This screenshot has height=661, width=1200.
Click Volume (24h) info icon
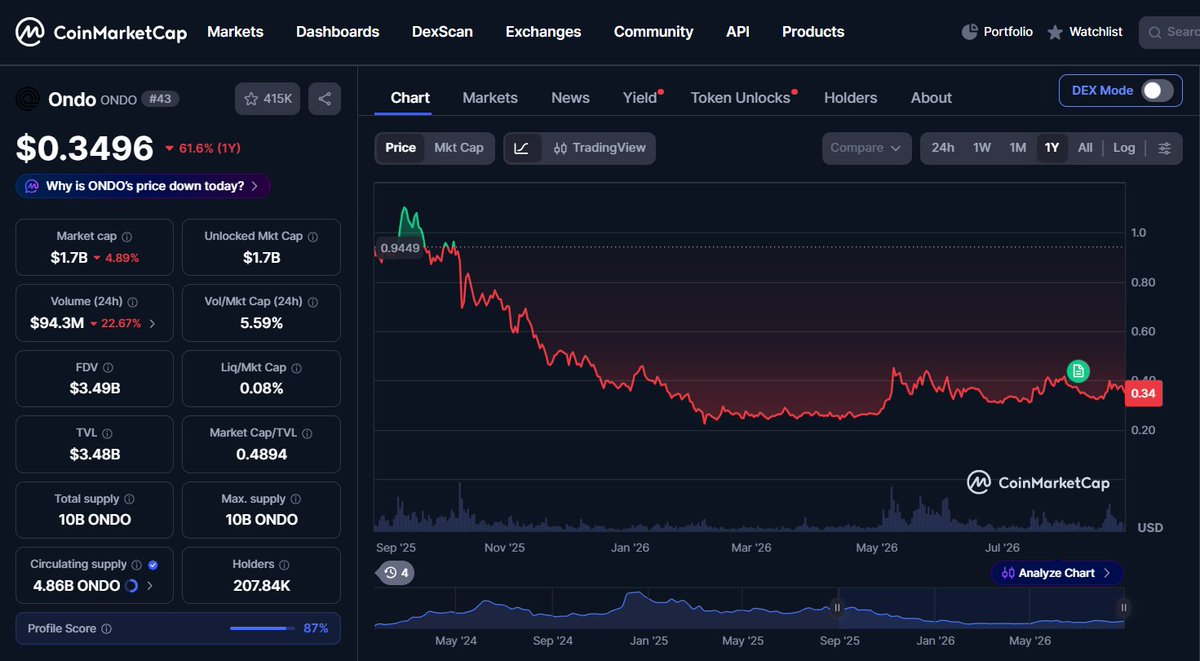(x=133, y=302)
